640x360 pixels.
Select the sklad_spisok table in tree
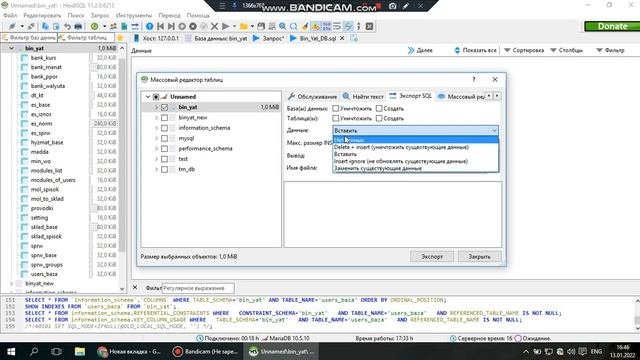pos(46,236)
